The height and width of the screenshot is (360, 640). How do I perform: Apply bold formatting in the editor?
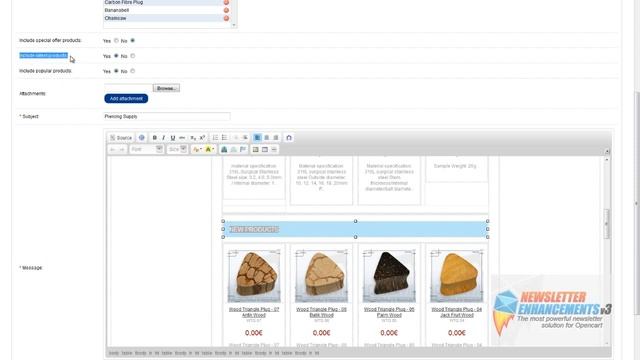pyautogui.click(x=154, y=138)
